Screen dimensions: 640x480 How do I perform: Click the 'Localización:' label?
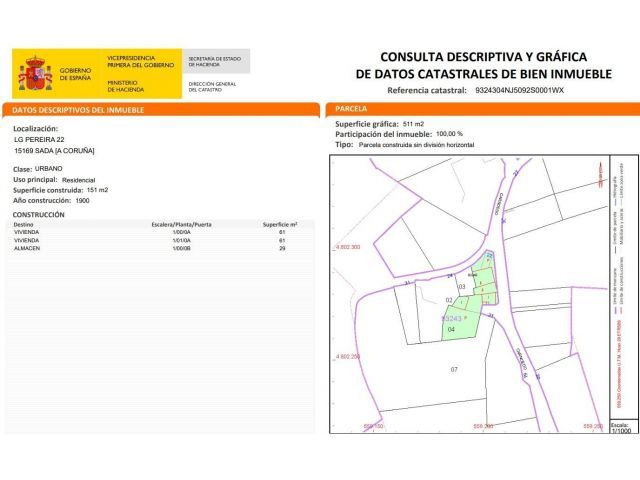click(x=36, y=129)
